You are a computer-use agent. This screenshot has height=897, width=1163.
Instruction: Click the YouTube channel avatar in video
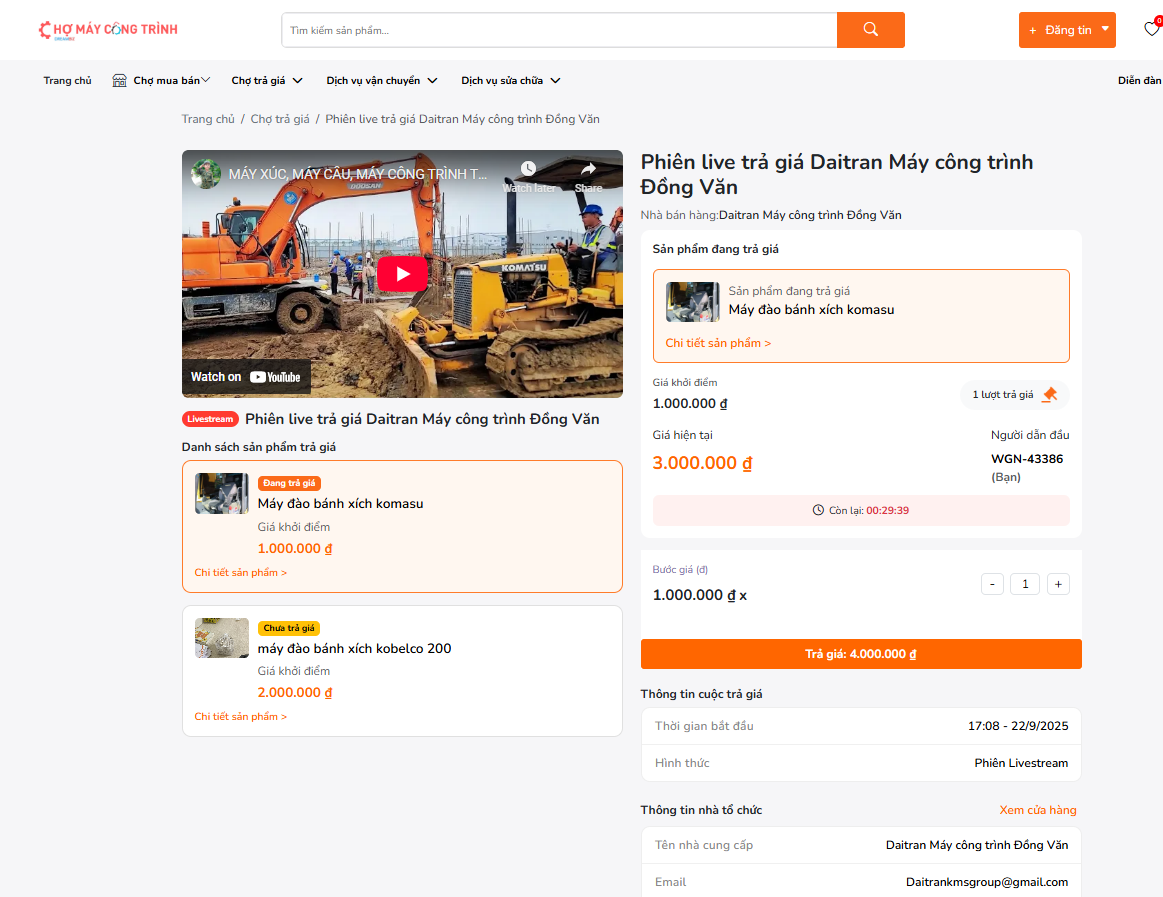click(207, 174)
